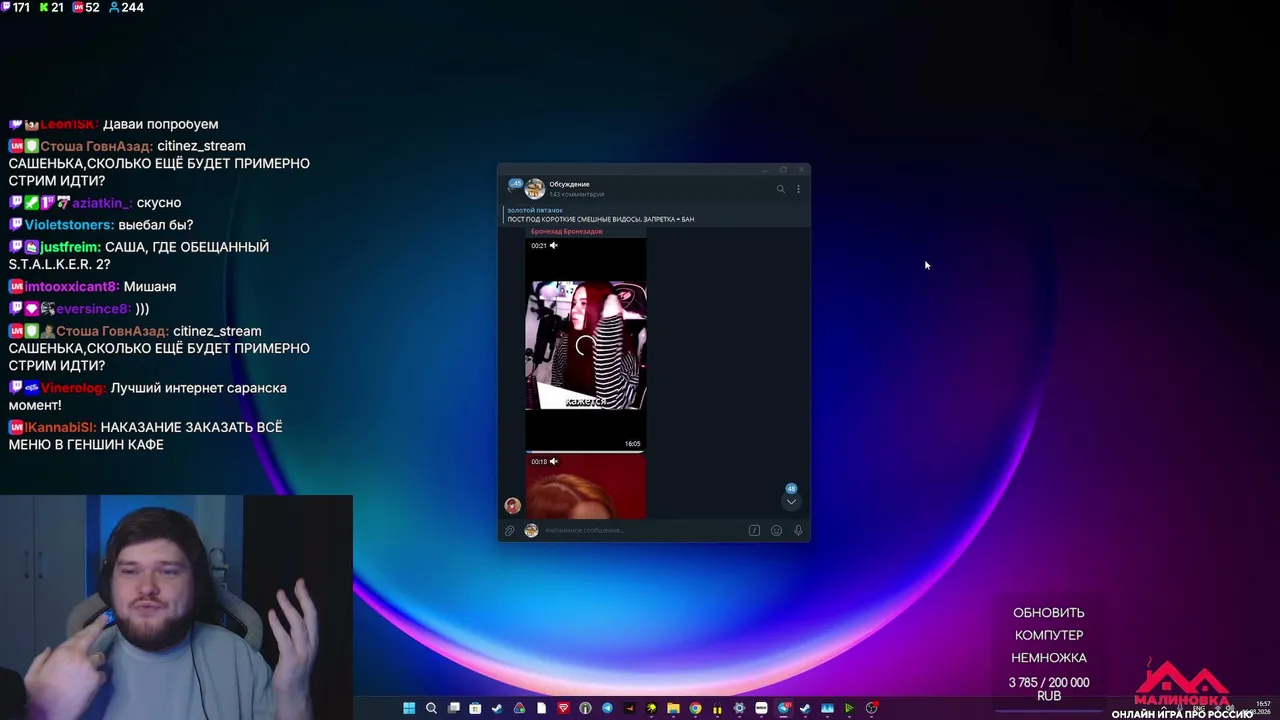Screen dimensions: 1280x720
Task: Attach a file with the paperclip icon
Action: pos(510,531)
